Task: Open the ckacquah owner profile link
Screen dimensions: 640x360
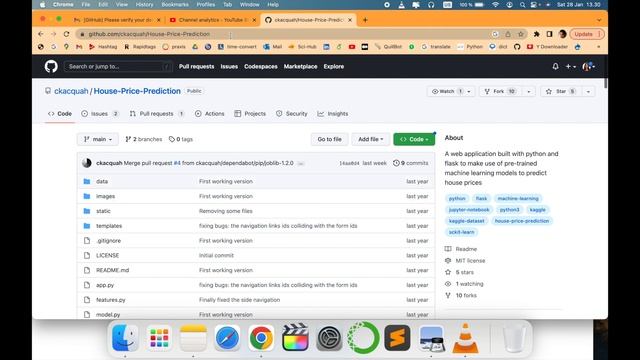Action: click(71, 91)
